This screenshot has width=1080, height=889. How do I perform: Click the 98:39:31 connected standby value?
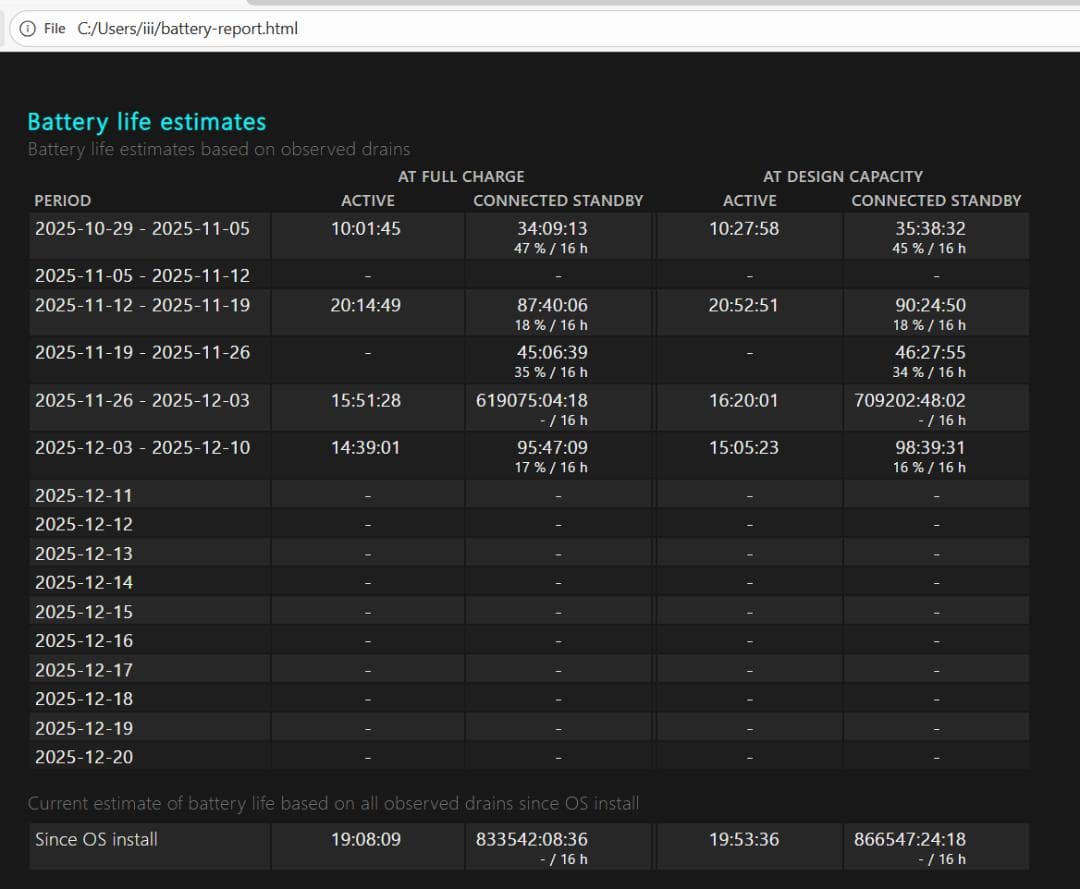(x=930, y=447)
